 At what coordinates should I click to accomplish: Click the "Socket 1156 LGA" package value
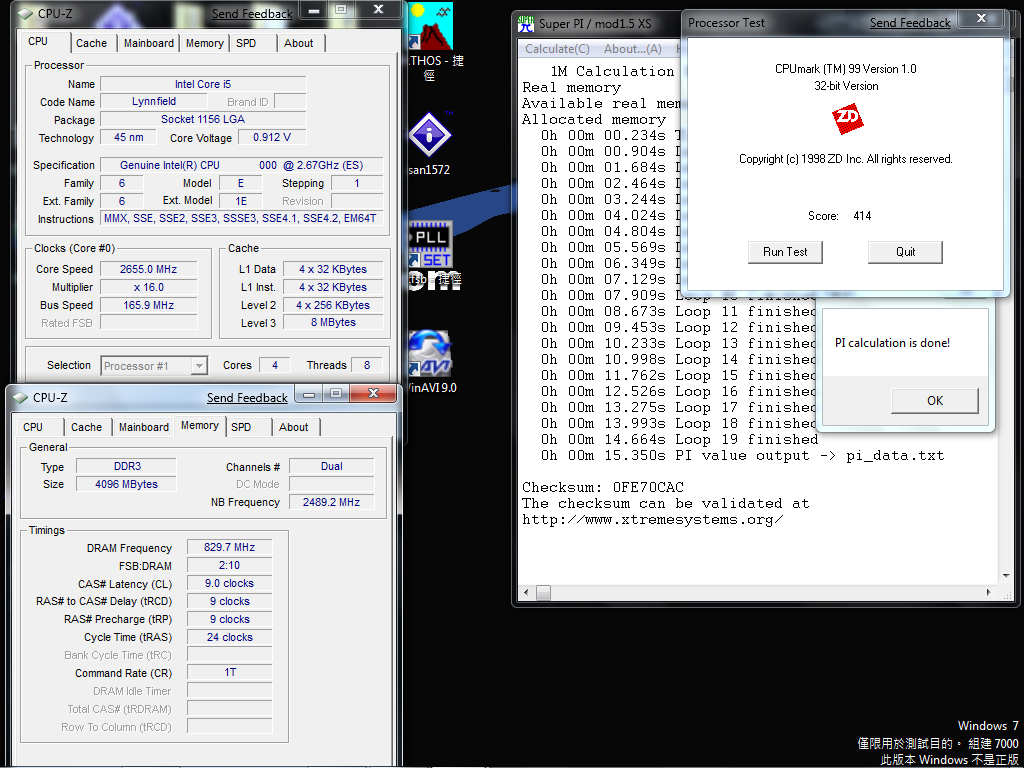point(203,120)
